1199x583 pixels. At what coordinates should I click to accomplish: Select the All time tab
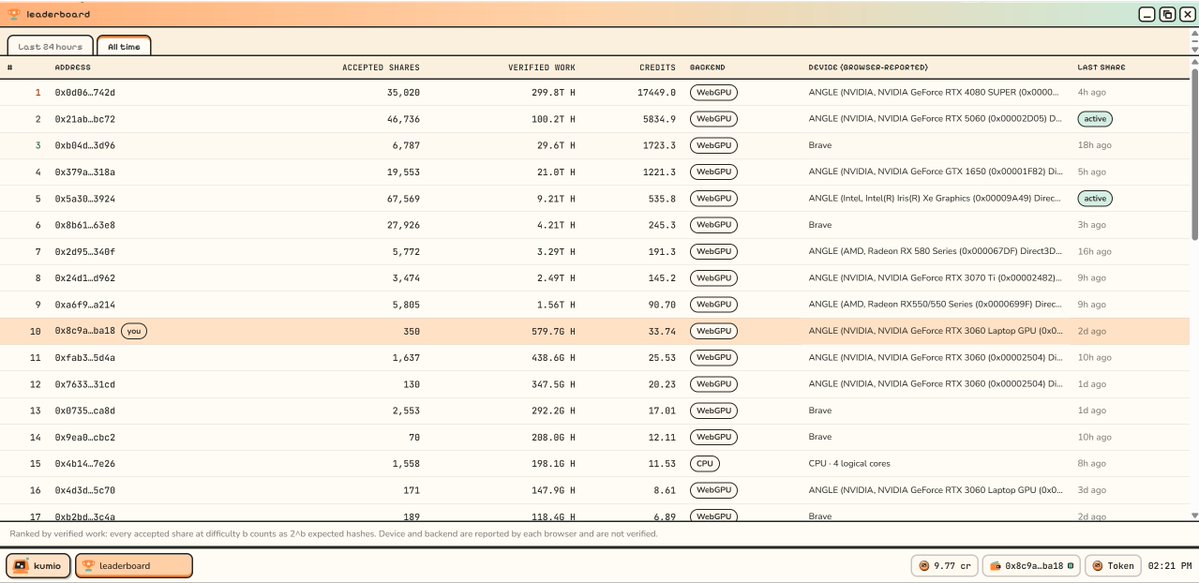point(124,46)
